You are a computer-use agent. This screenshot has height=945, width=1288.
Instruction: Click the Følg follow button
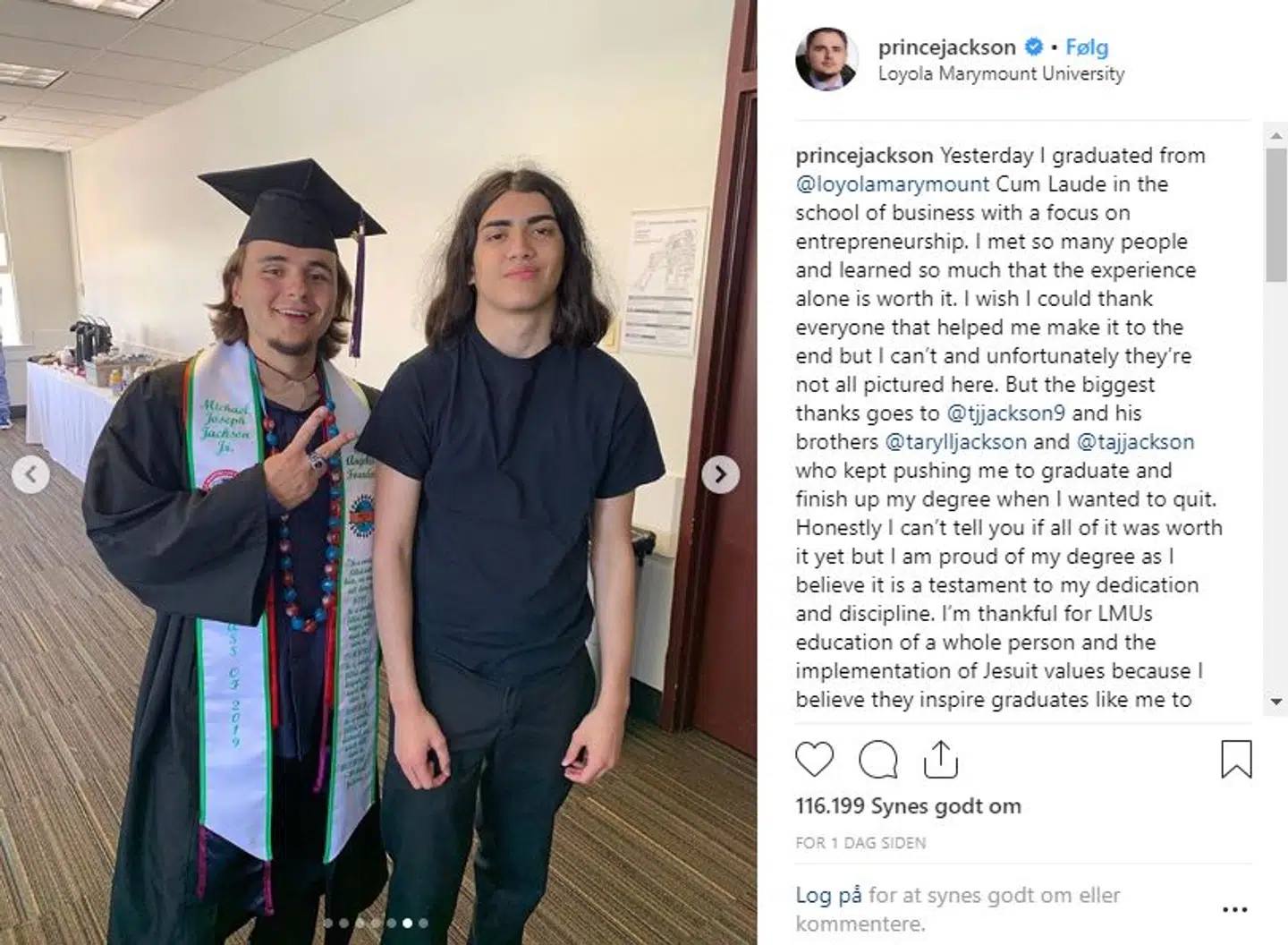pos(1086,47)
